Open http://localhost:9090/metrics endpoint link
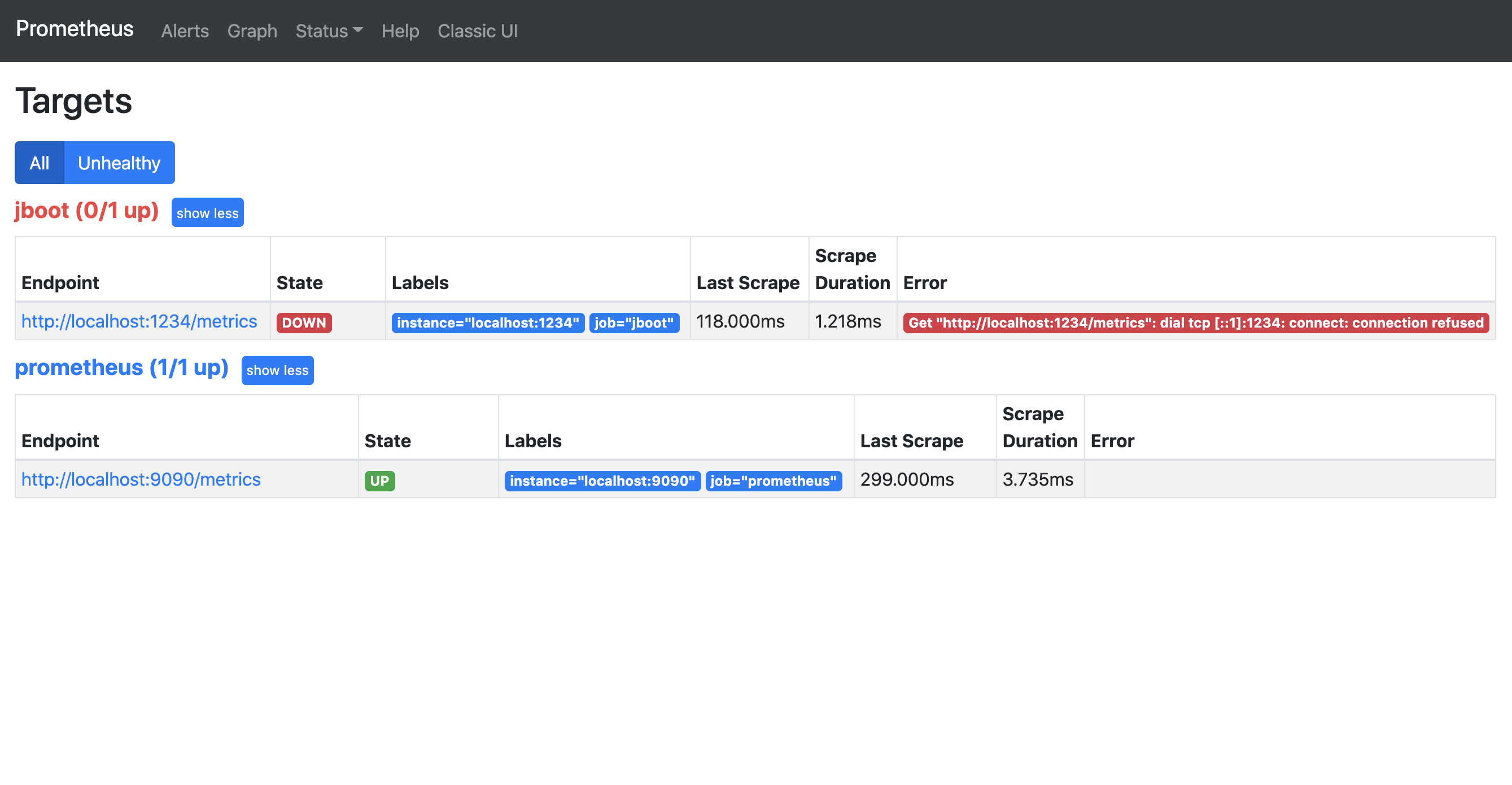Screen dimensions: 1512x785 (x=141, y=479)
